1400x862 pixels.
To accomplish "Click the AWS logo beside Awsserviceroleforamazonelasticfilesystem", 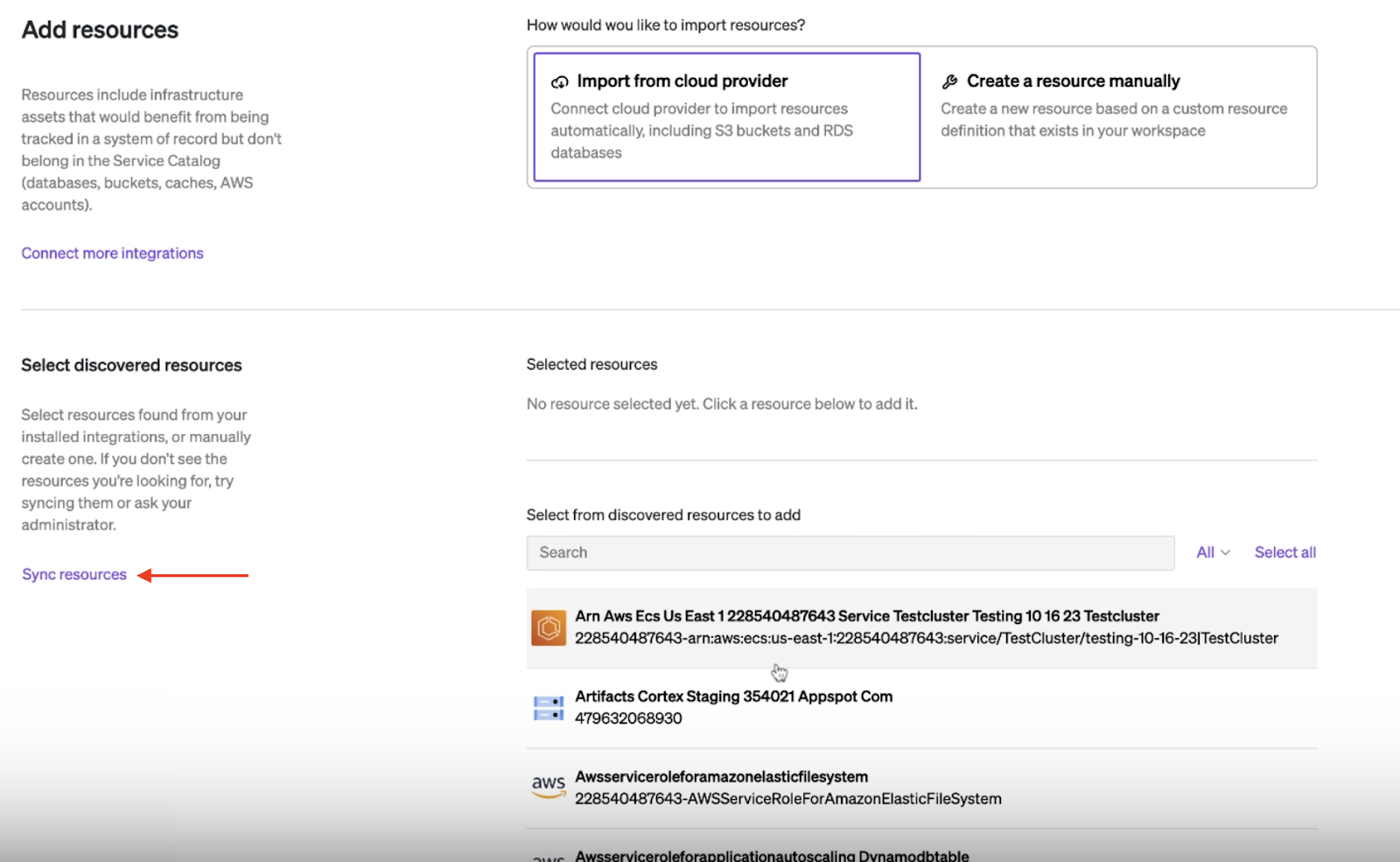I will (x=549, y=787).
